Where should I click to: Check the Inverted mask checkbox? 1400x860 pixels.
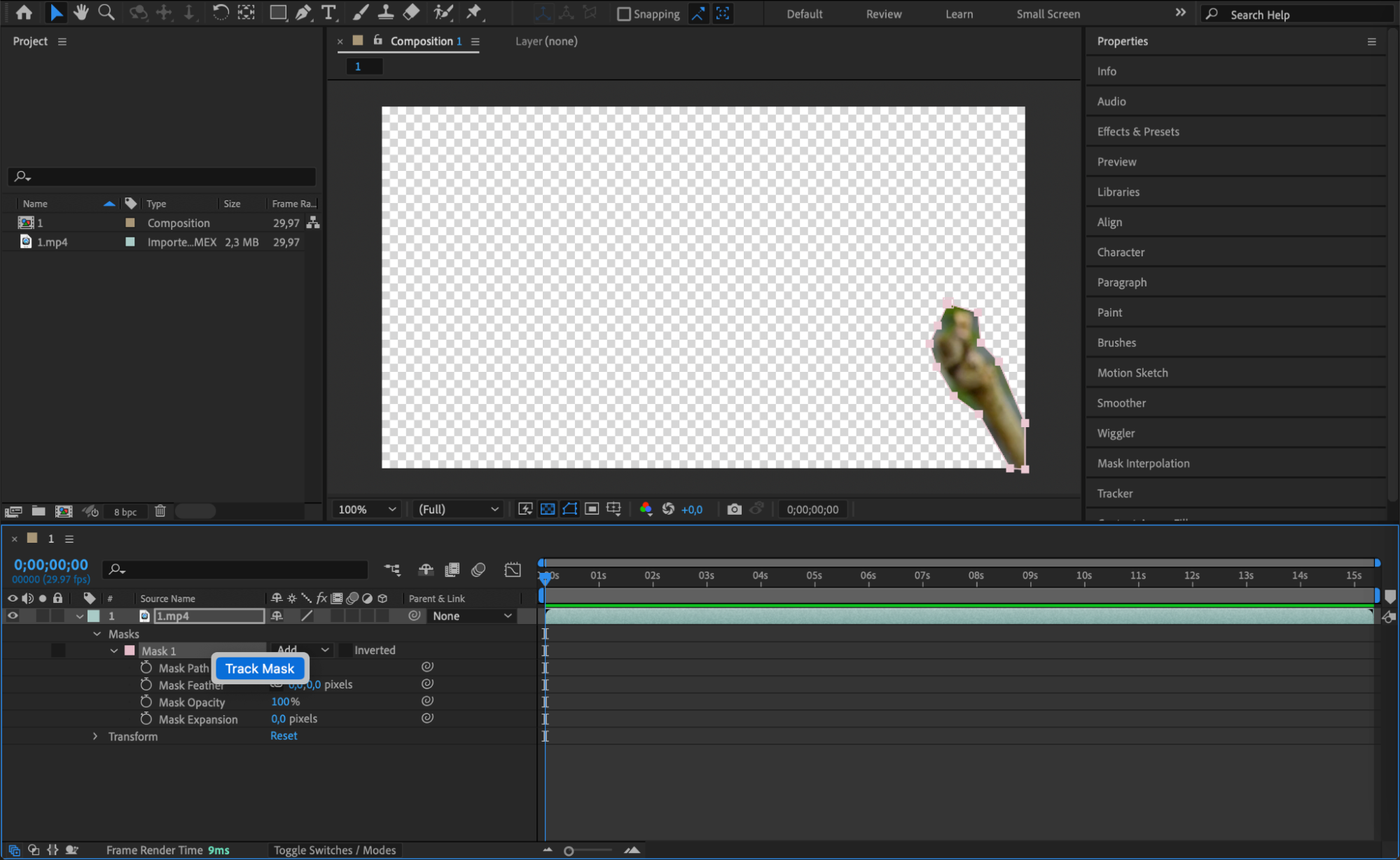pyautogui.click(x=345, y=650)
